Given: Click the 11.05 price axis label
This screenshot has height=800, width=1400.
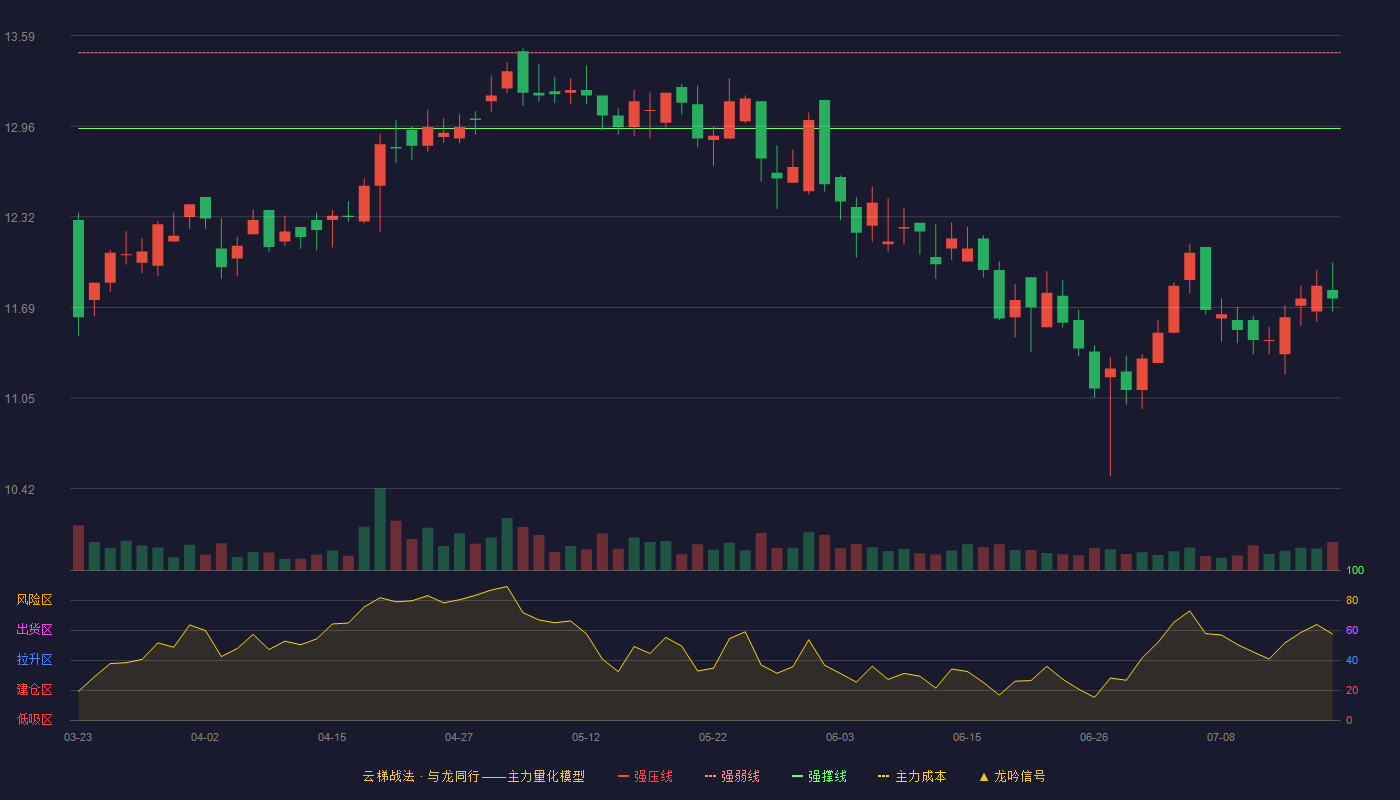Looking at the screenshot, I should pyautogui.click(x=20, y=399).
